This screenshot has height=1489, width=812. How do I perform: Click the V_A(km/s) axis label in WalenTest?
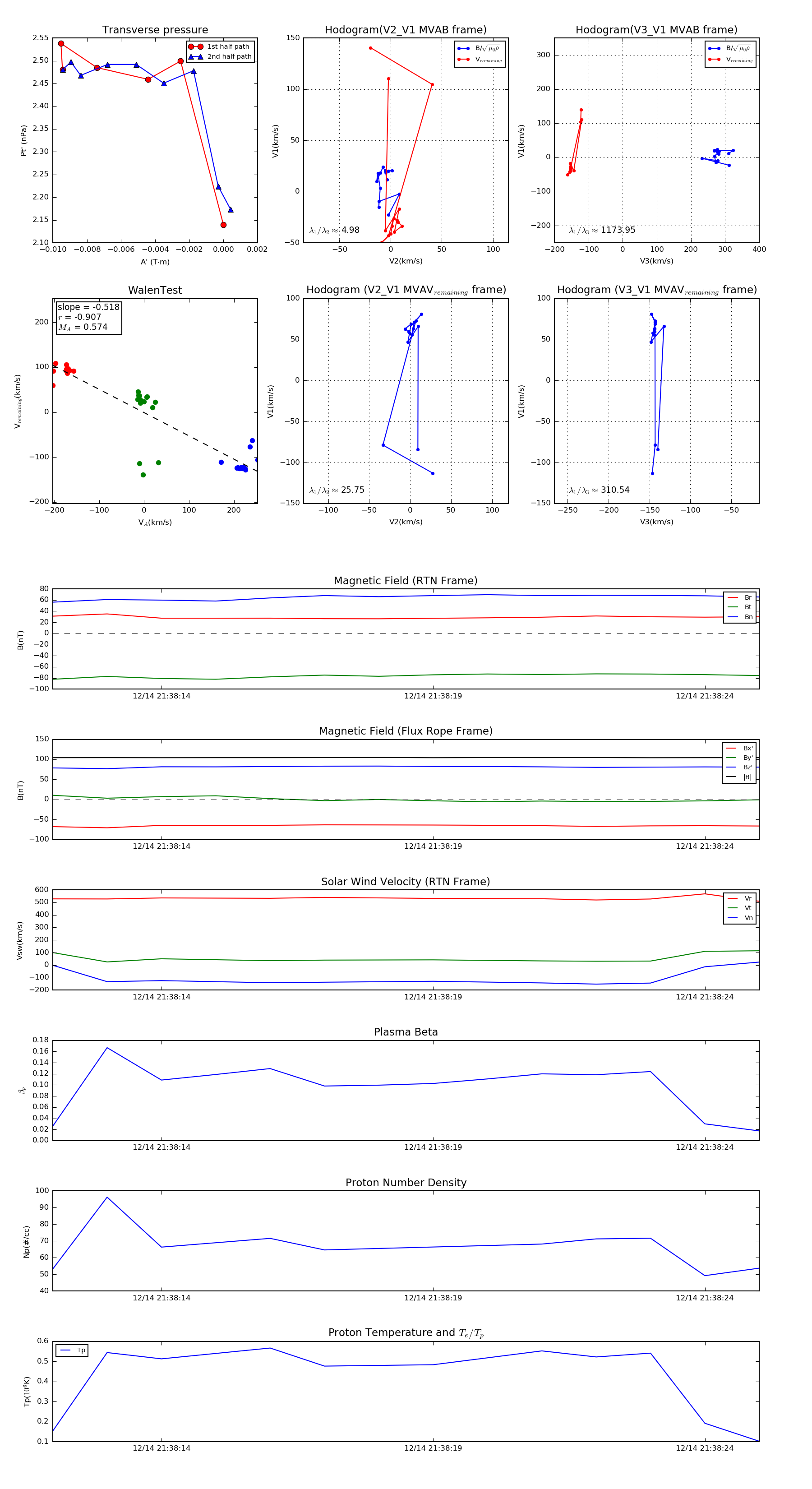(155, 523)
